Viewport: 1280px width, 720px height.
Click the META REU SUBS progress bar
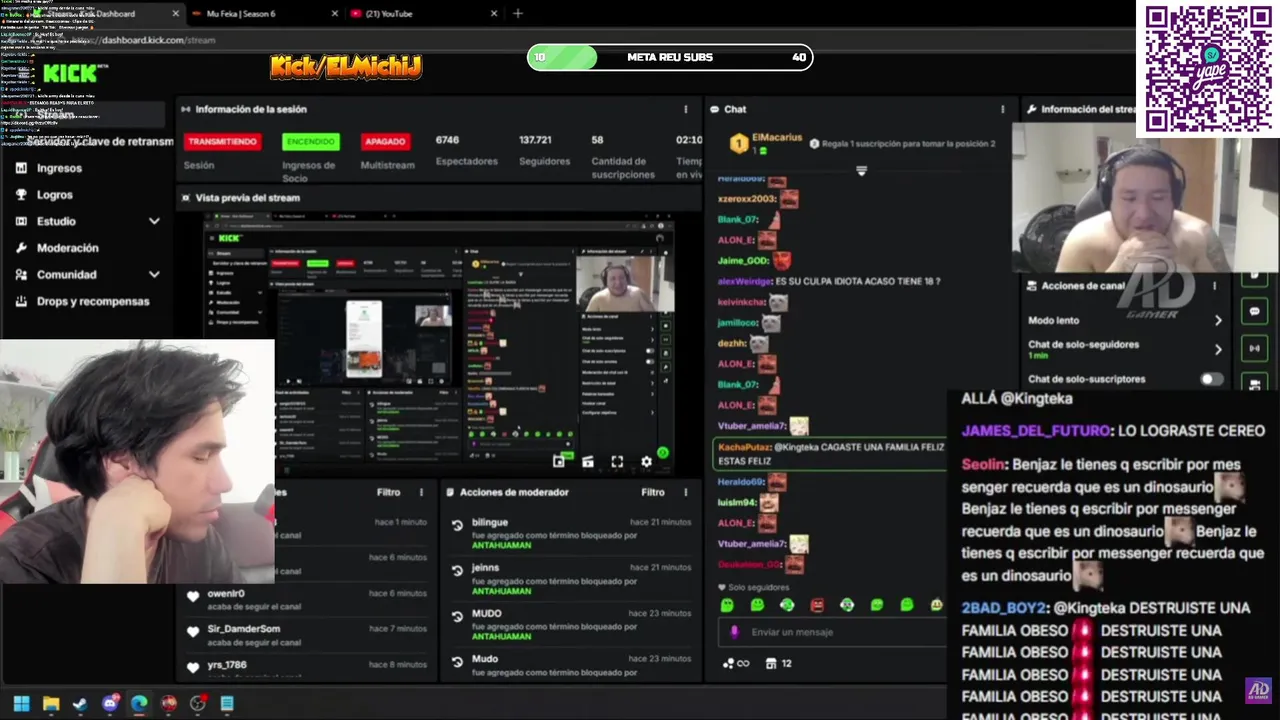coord(670,57)
